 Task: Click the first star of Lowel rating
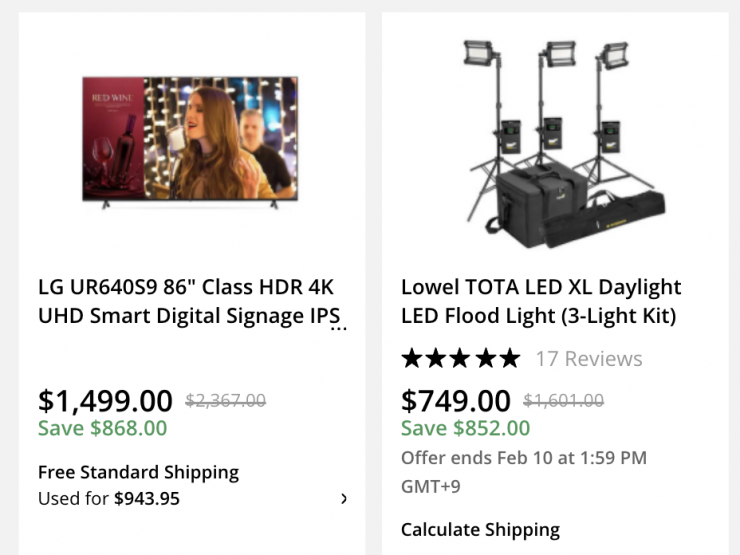tap(412, 358)
